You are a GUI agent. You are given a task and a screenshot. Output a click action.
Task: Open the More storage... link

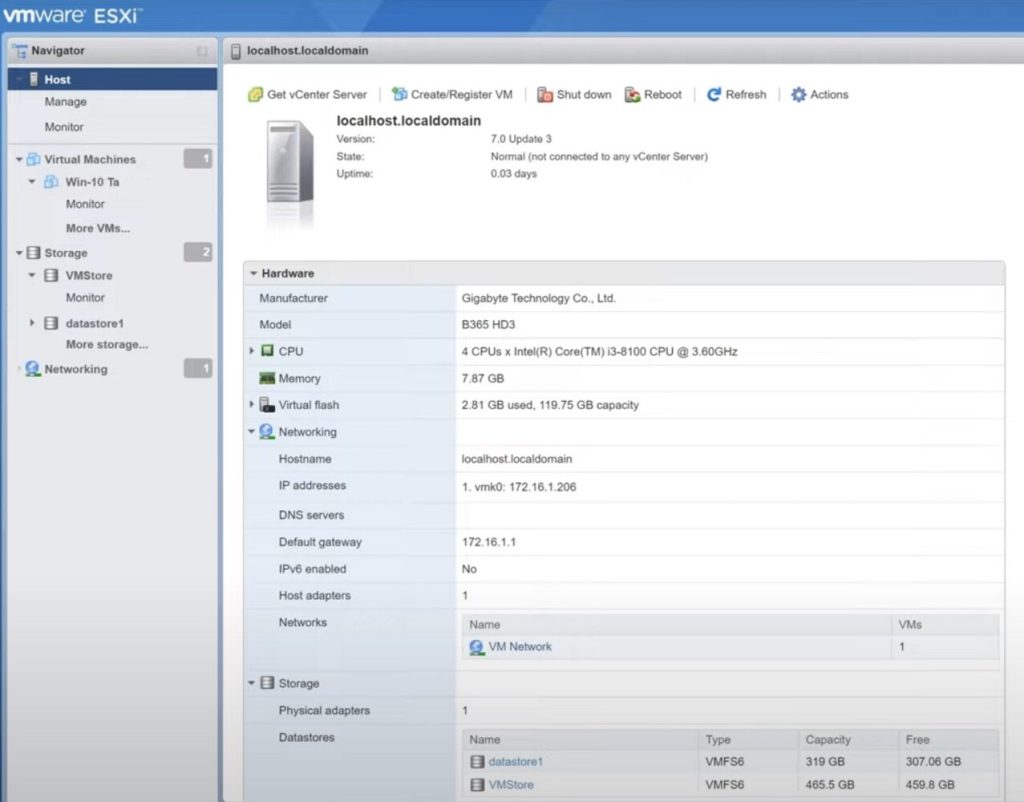107,345
